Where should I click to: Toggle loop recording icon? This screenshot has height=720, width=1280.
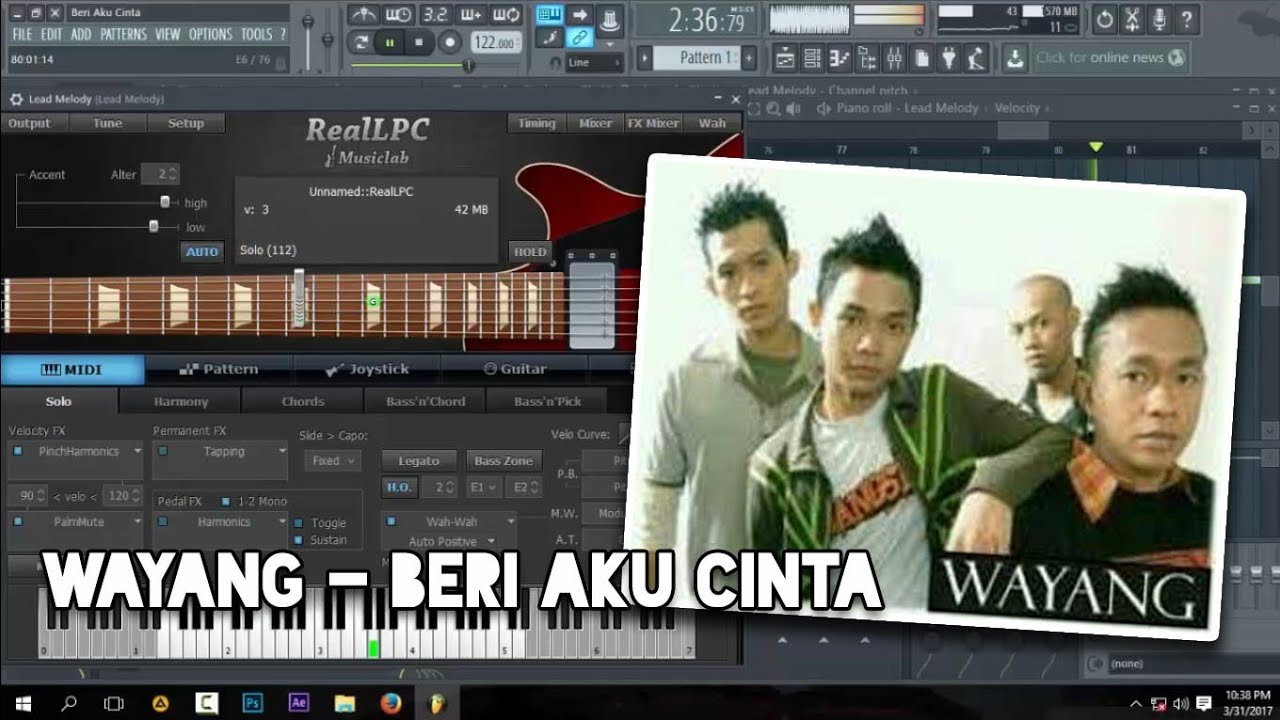[506, 15]
